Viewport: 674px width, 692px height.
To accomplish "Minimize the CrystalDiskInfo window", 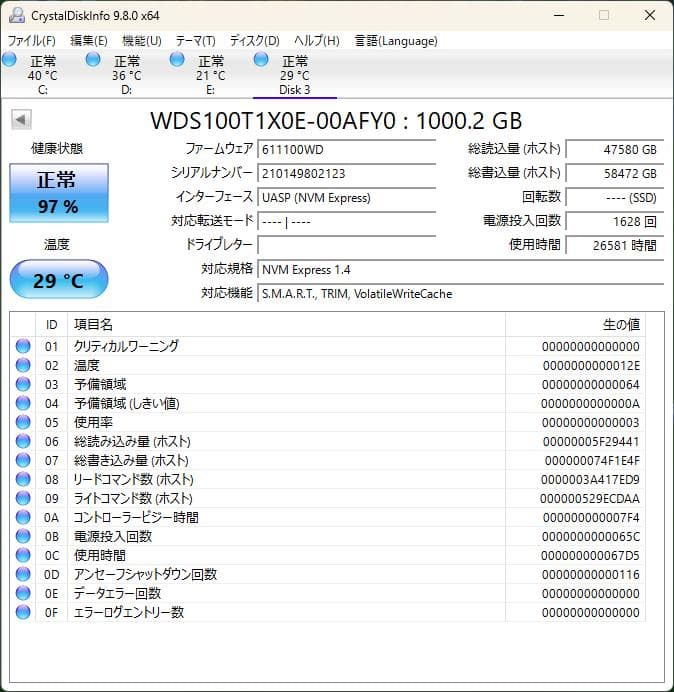I will tap(559, 15).
